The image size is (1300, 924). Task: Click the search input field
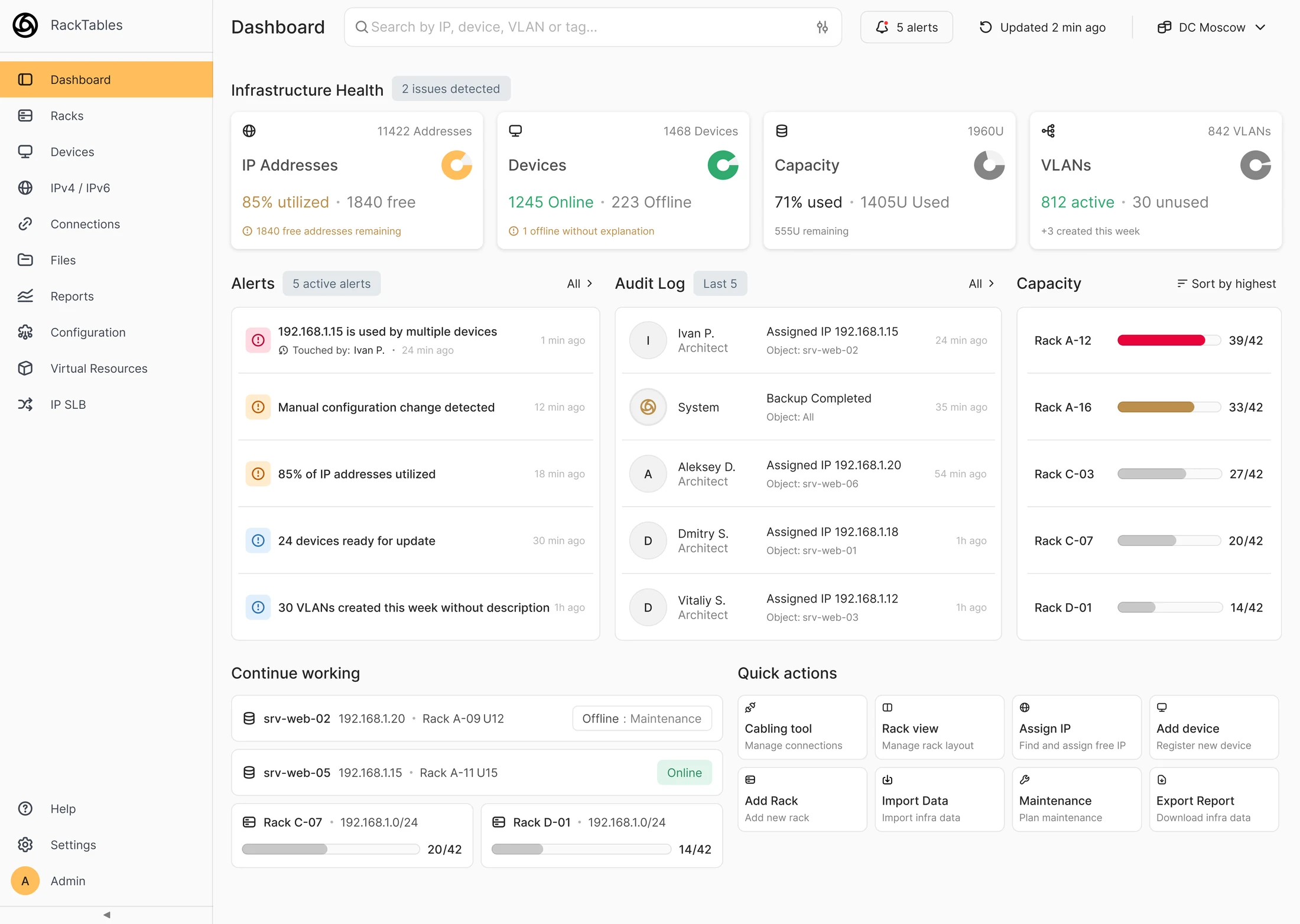click(593, 27)
